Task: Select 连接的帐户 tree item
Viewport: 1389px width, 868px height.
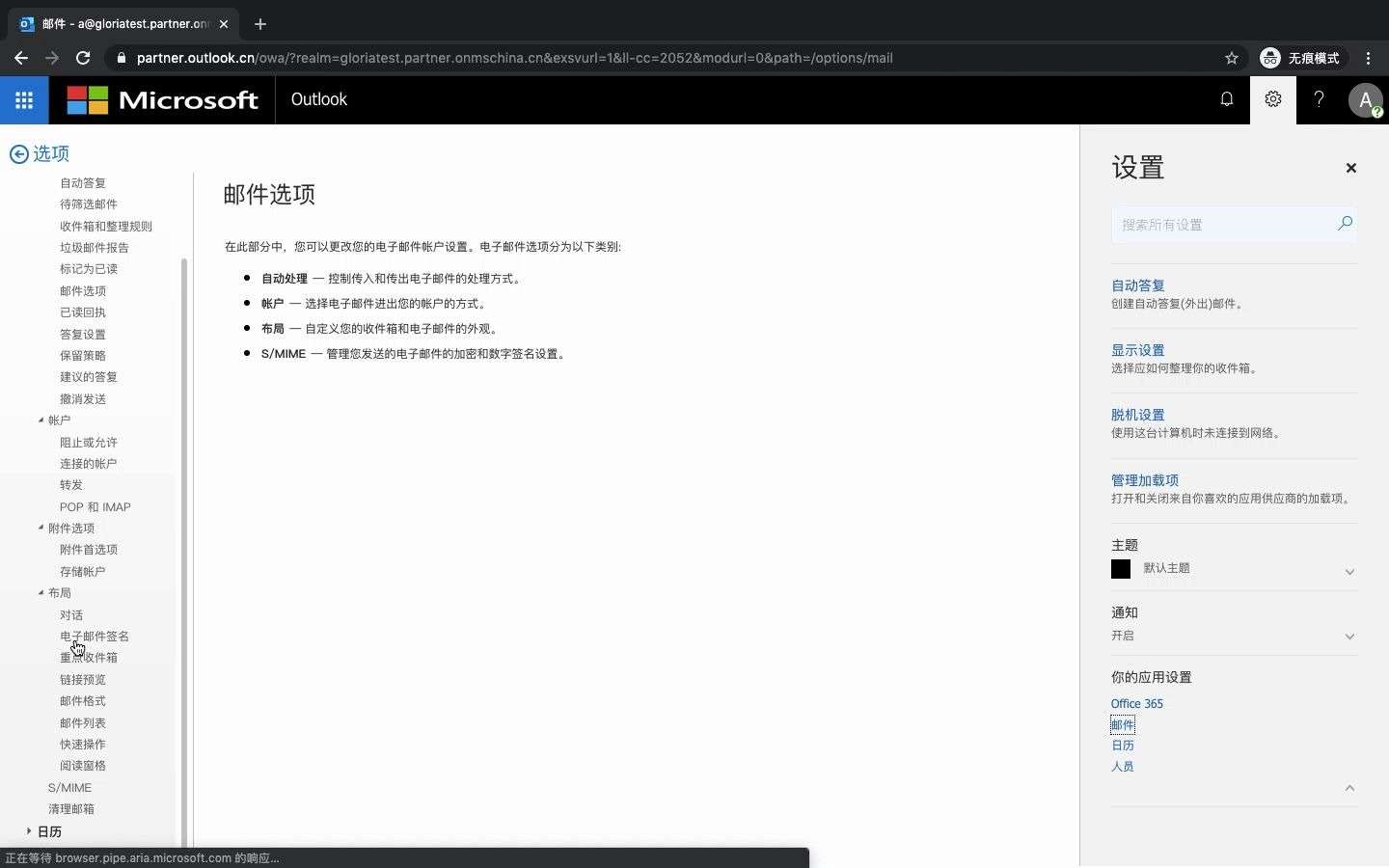Action: [x=89, y=464]
